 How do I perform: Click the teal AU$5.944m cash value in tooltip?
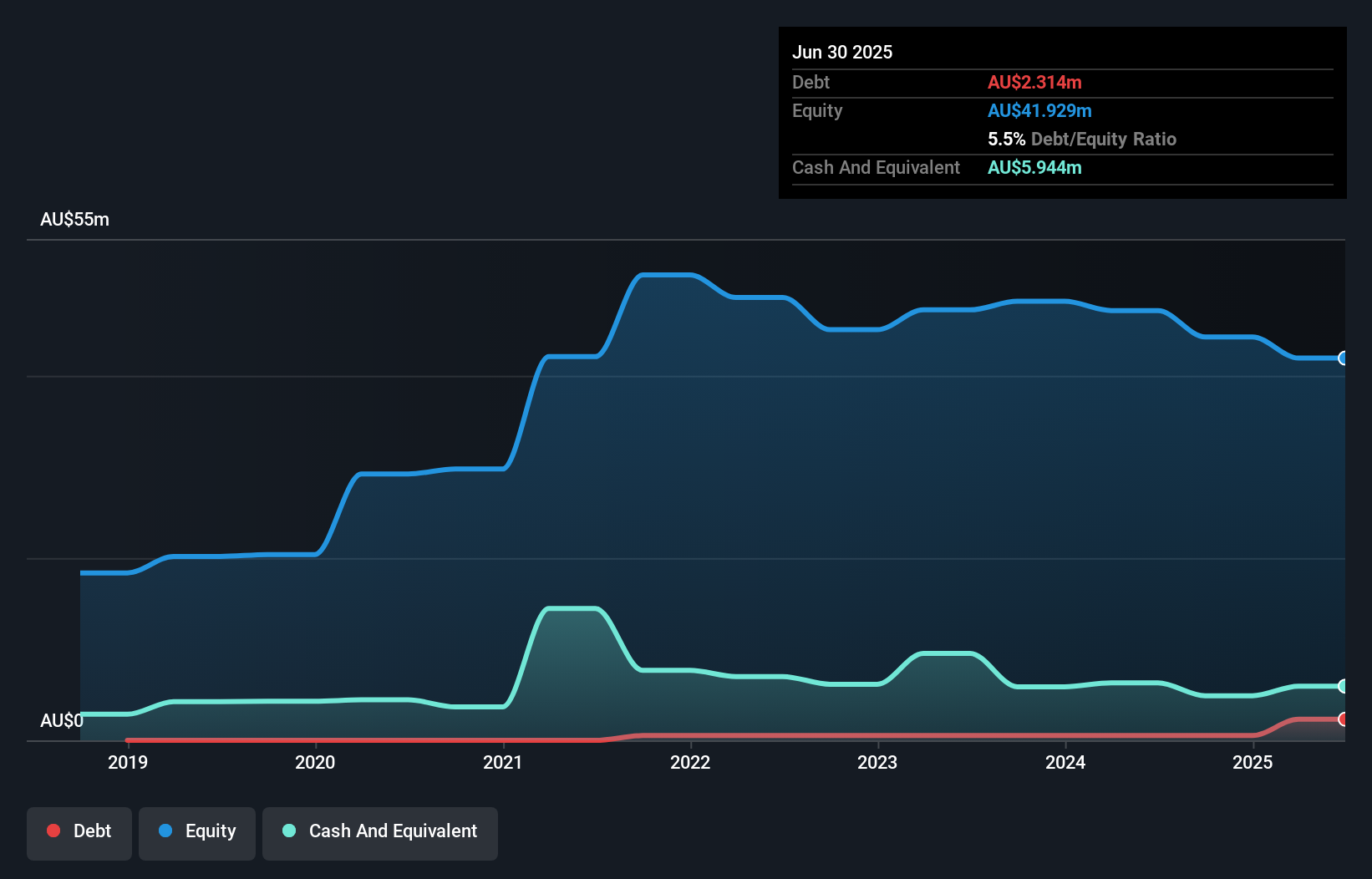1034,167
